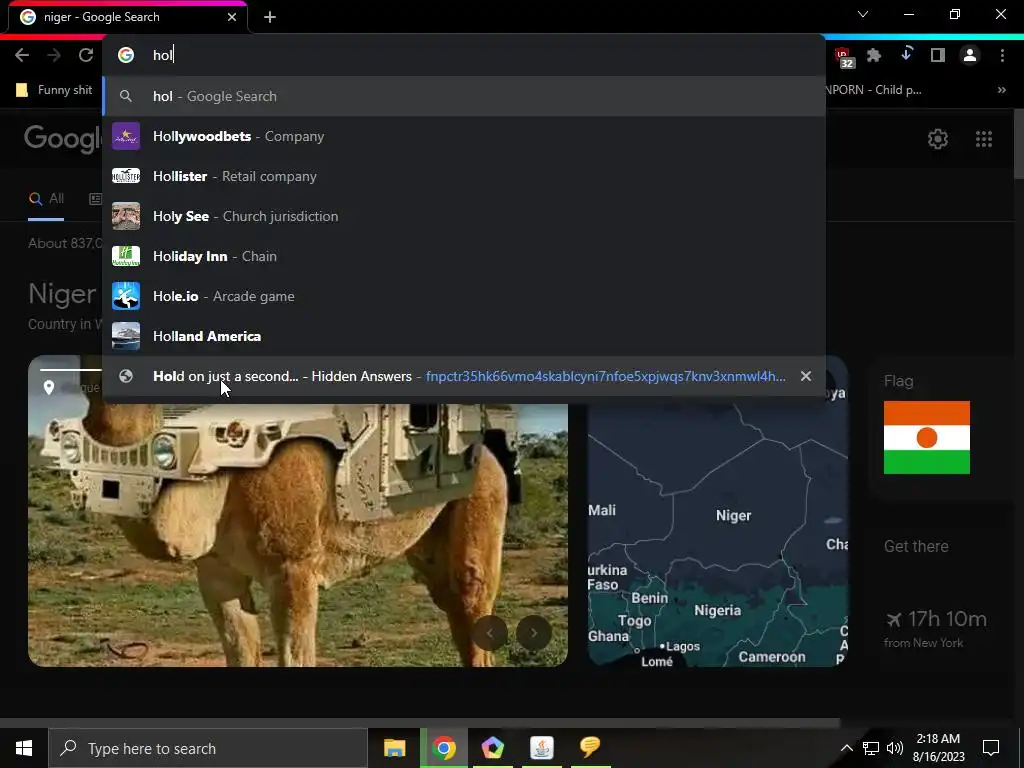Expand hidden bookmarks overflow chevron
This screenshot has width=1024, height=768.
coord(1001,90)
